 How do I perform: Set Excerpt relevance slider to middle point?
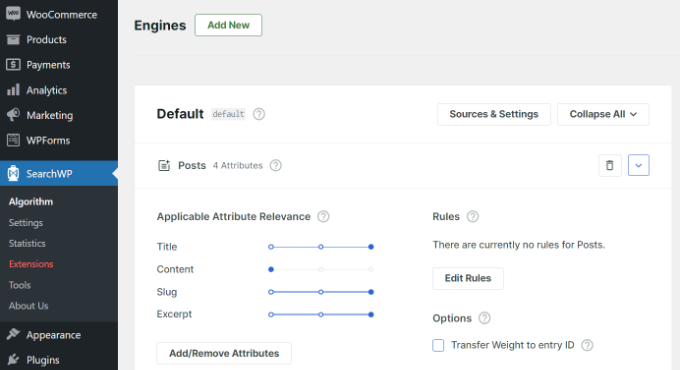[x=320, y=314]
